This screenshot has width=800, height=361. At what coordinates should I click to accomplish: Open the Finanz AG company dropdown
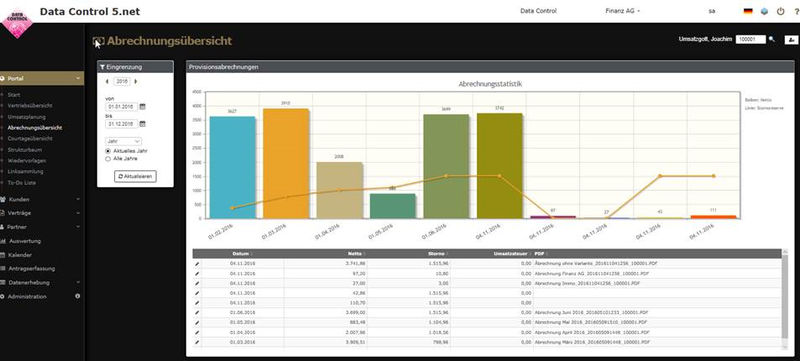622,11
